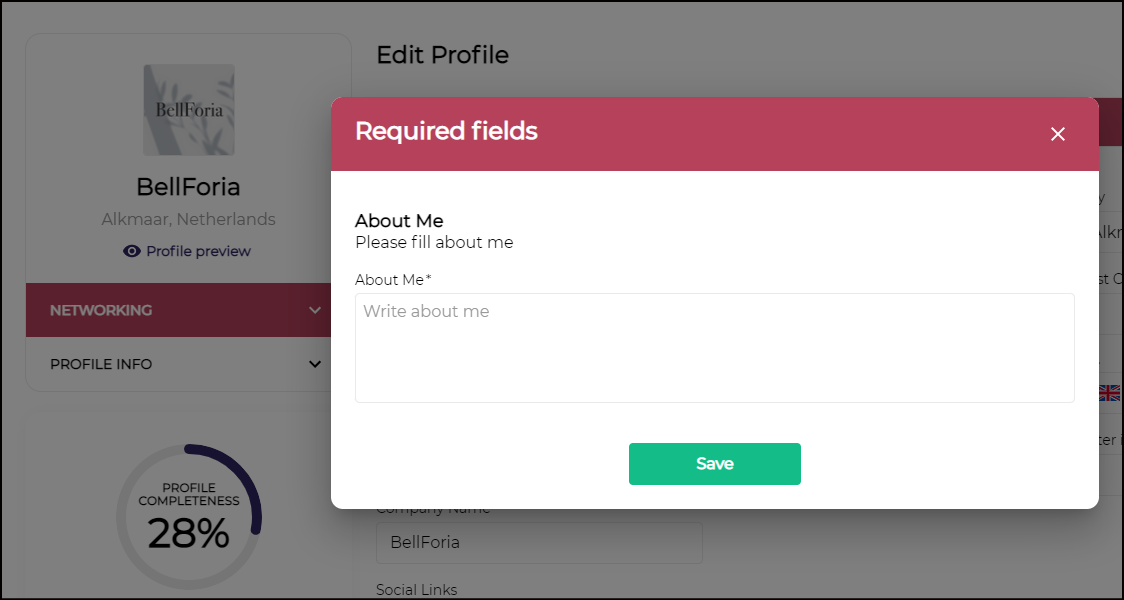This screenshot has width=1124, height=600.
Task: Click the eye icon beside Profile preview
Action: [131, 251]
